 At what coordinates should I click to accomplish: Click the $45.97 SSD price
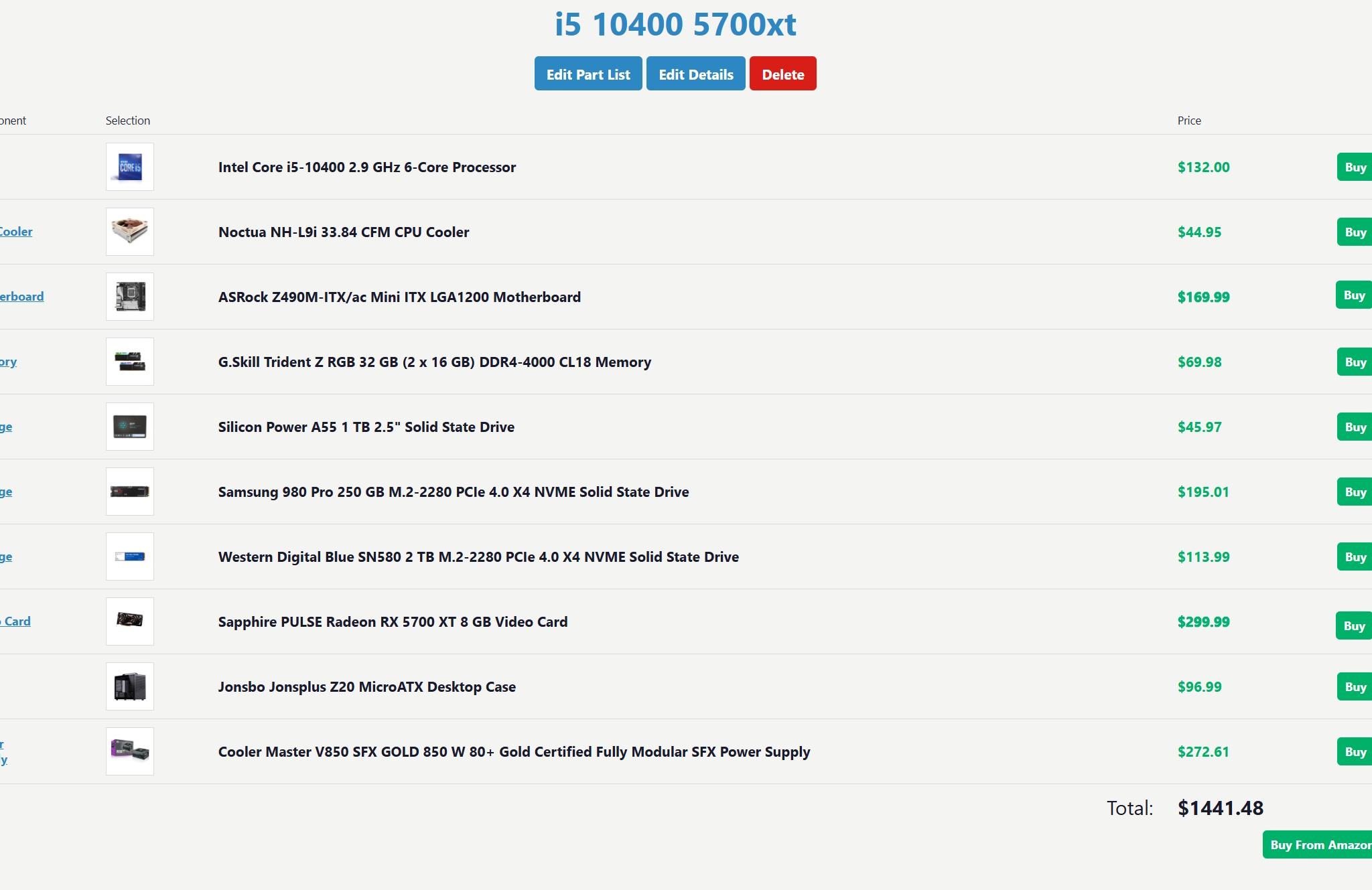coord(1200,427)
